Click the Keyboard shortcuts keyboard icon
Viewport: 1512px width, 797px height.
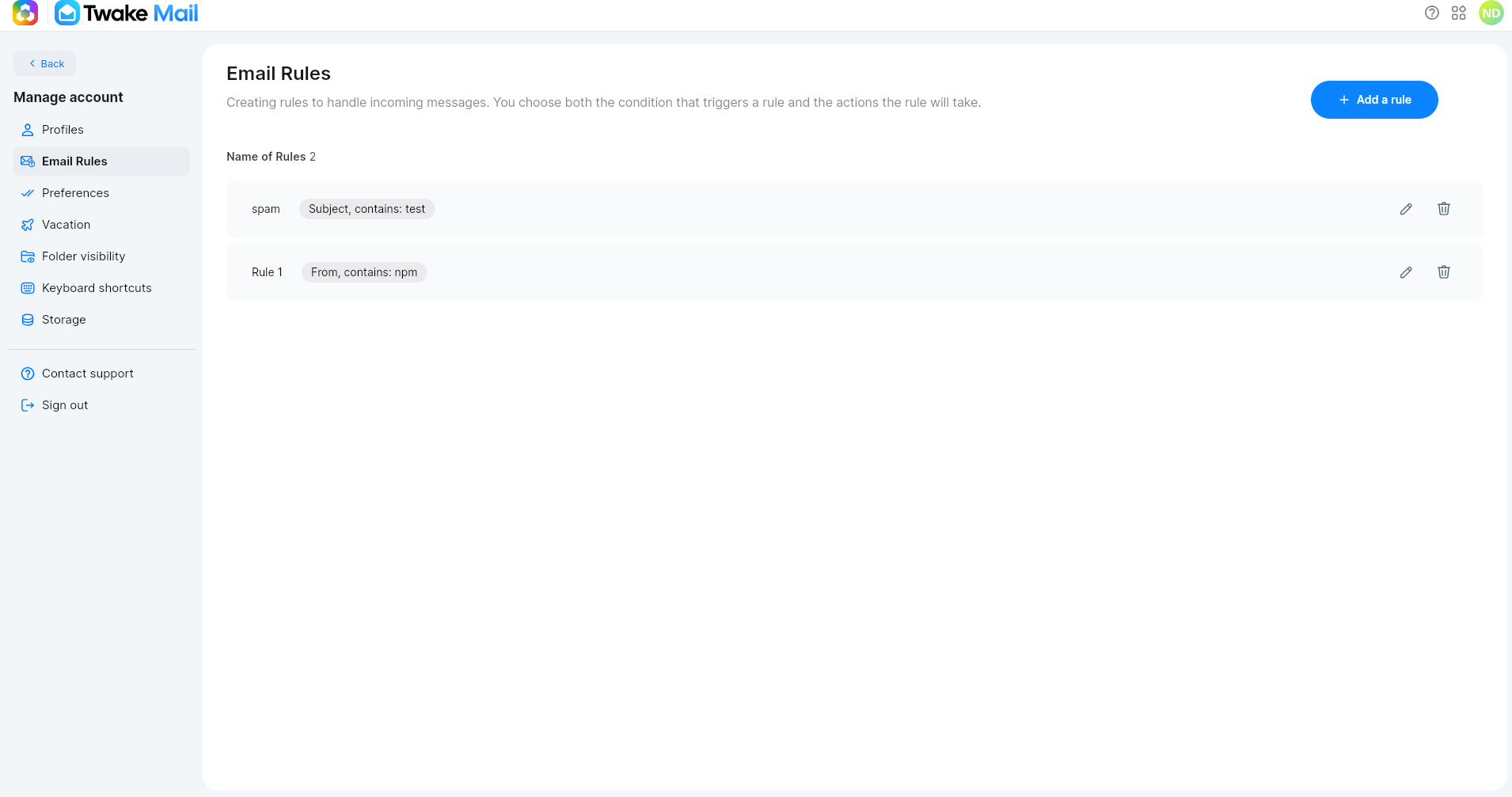(x=28, y=288)
